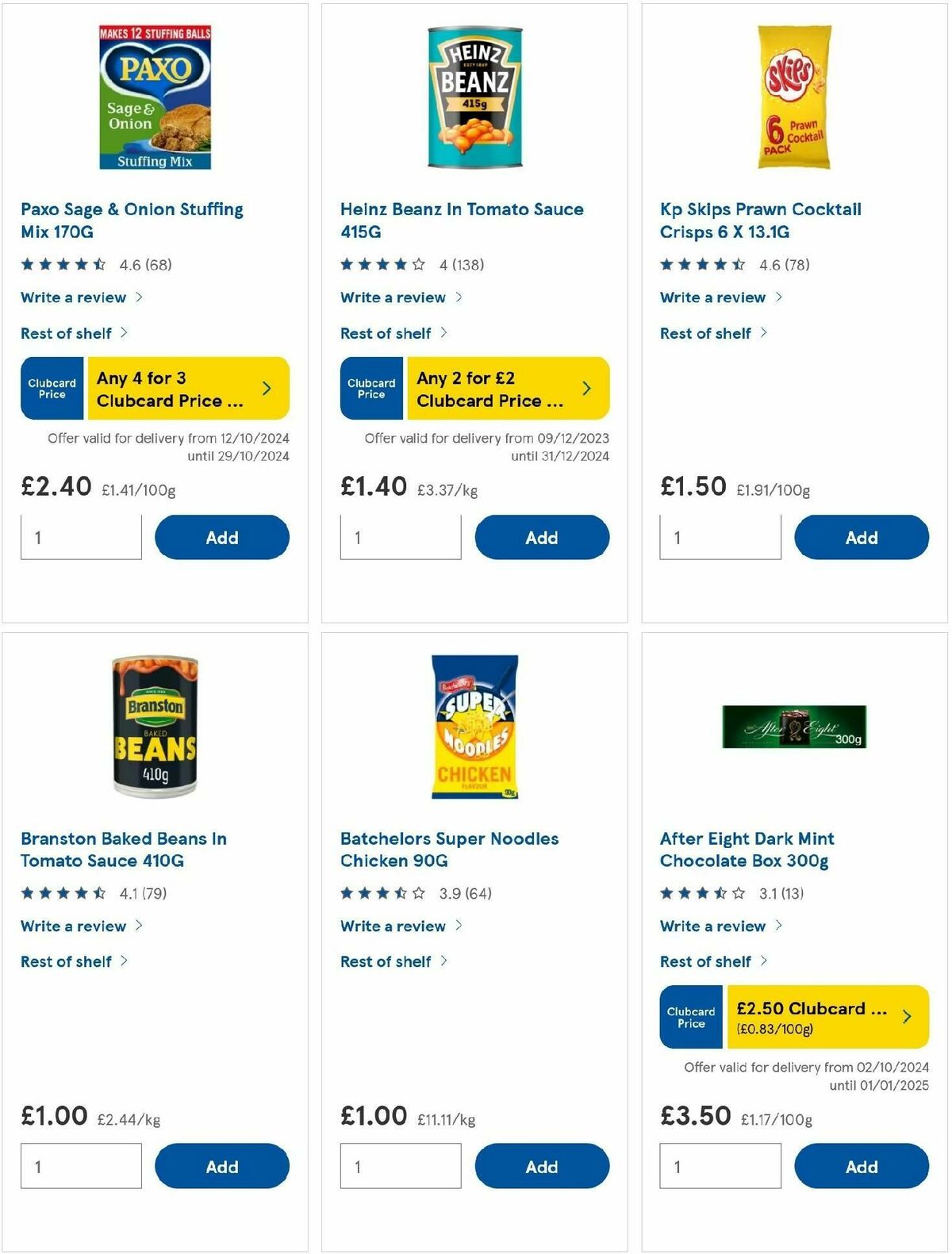
Task: Click the arrow on the £2.50 Clubcard banner
Action: click(x=907, y=1018)
